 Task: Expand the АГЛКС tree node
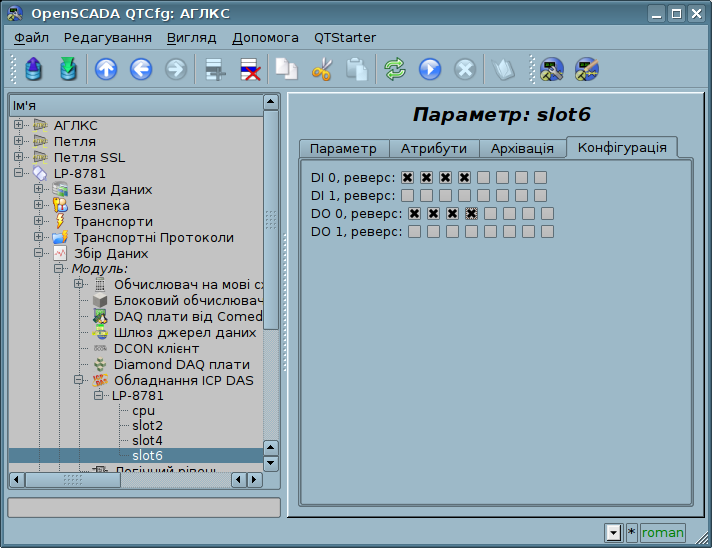19,126
